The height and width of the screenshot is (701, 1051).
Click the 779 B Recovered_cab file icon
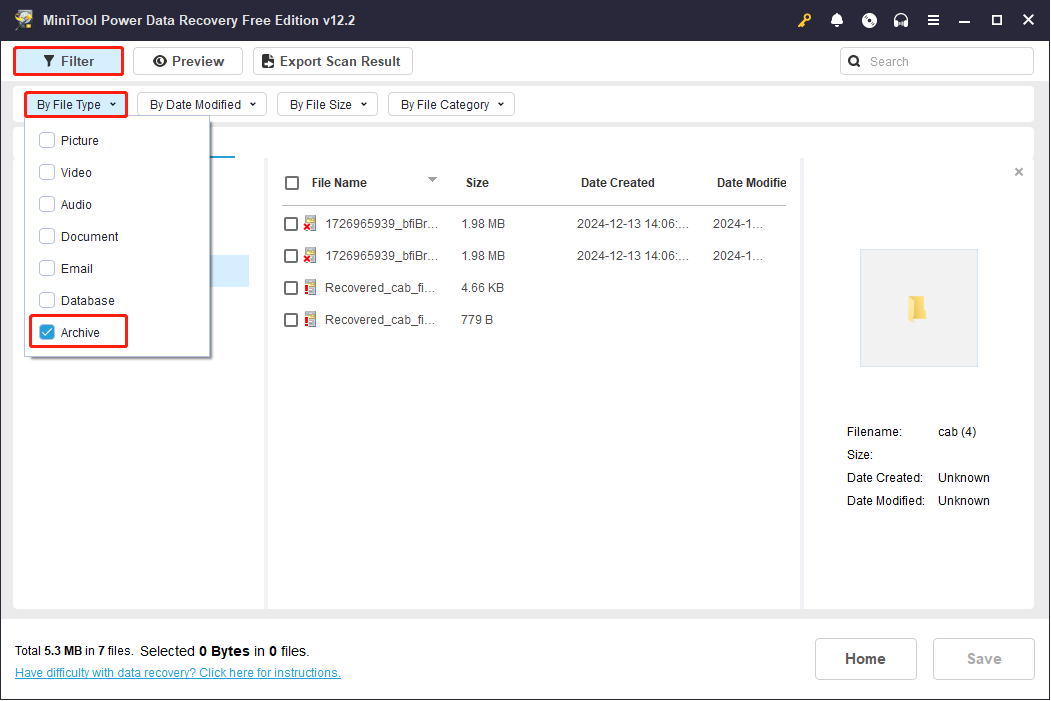310,320
